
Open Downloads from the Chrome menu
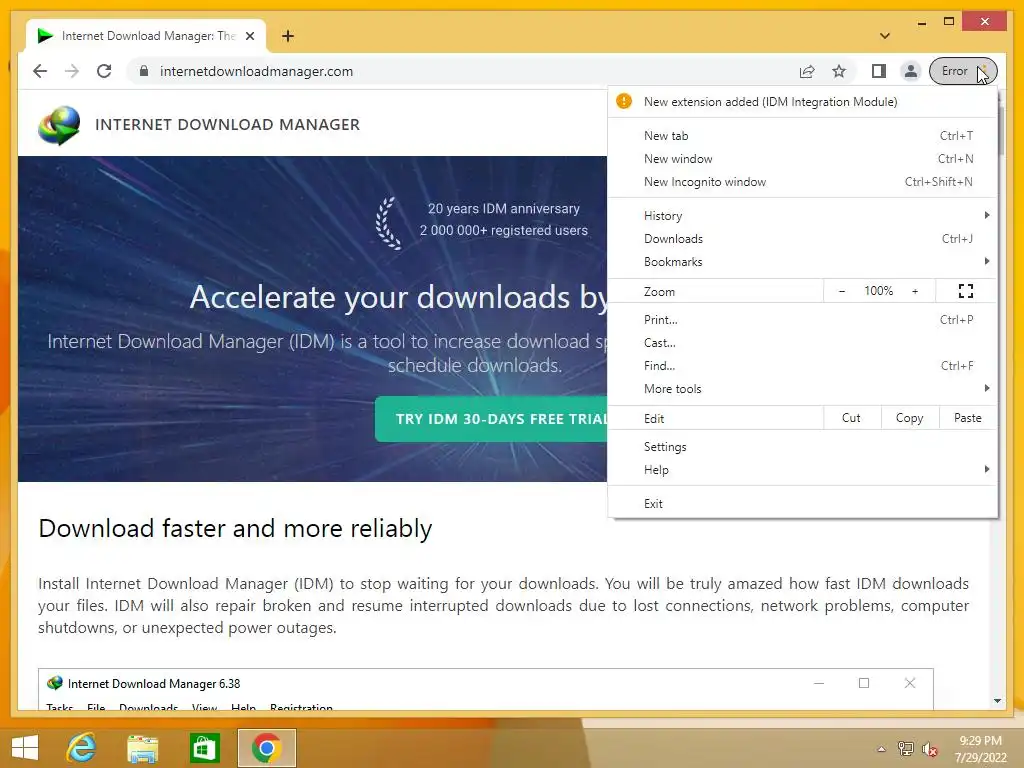803,239
